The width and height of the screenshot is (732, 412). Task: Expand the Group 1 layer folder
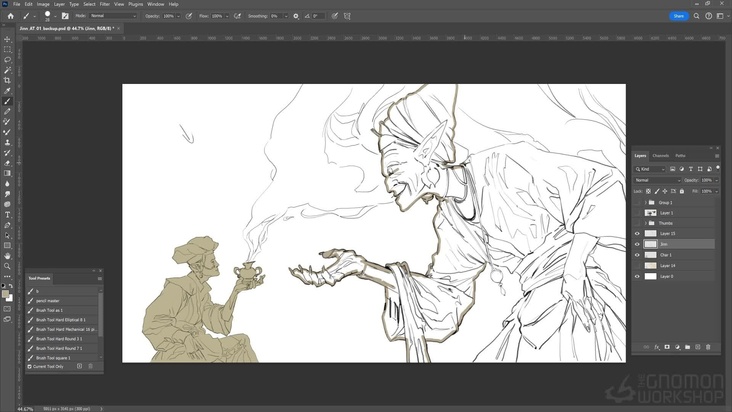pyautogui.click(x=645, y=202)
